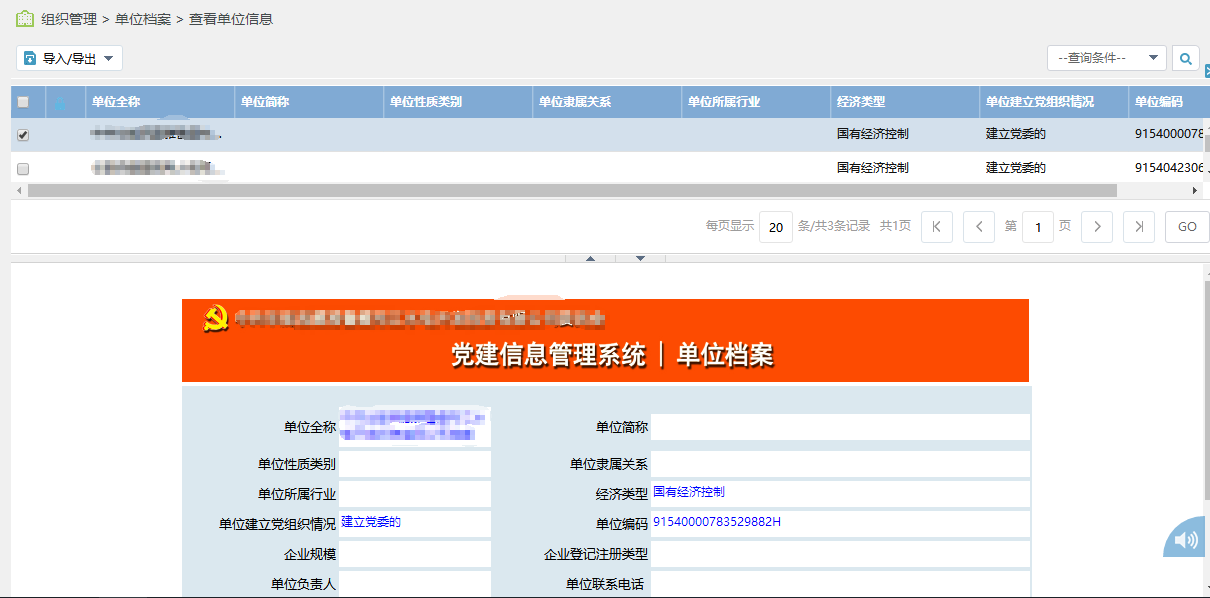Sort by 经济类型 column header
This screenshot has width=1210, height=598.
pyautogui.click(x=860, y=102)
